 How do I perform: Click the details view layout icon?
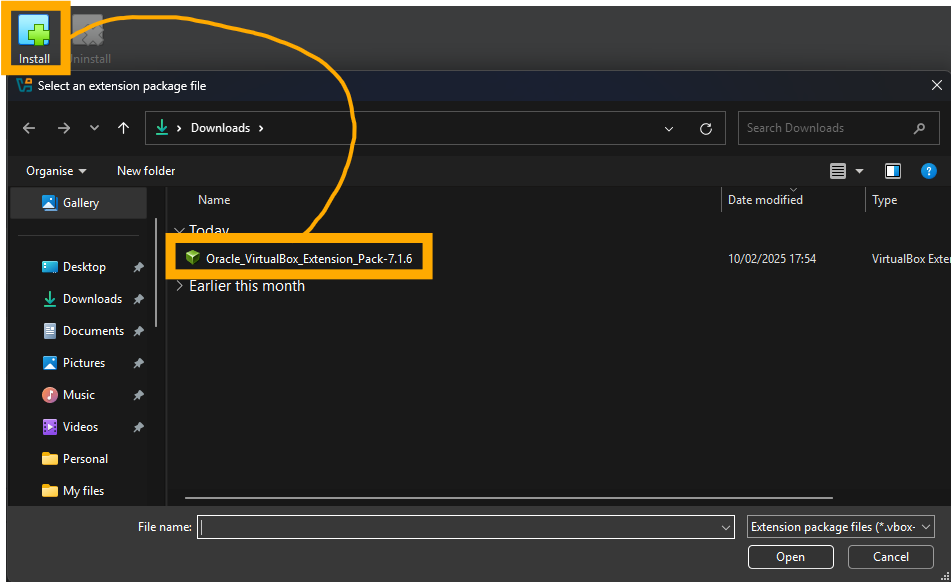[x=837, y=171]
